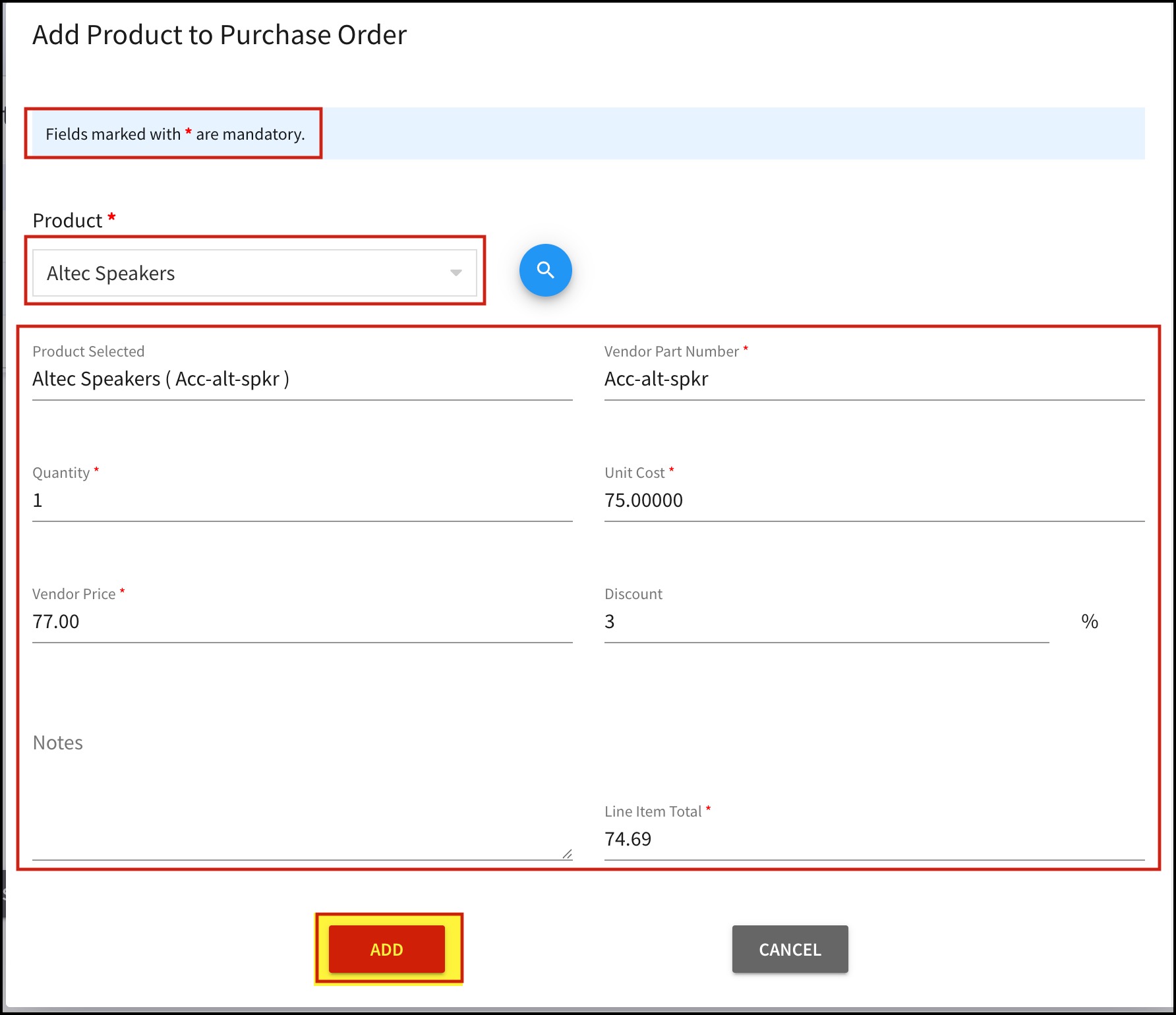Click the blue product search icon
Viewport: 1176px width, 1015px height.
(545, 270)
